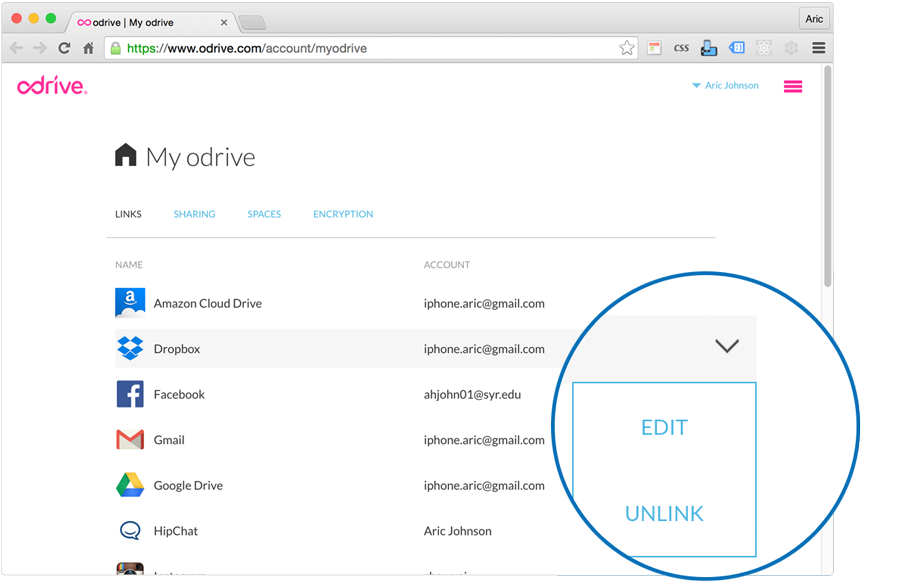Switch to the ENCRYPTION tab

(x=343, y=214)
